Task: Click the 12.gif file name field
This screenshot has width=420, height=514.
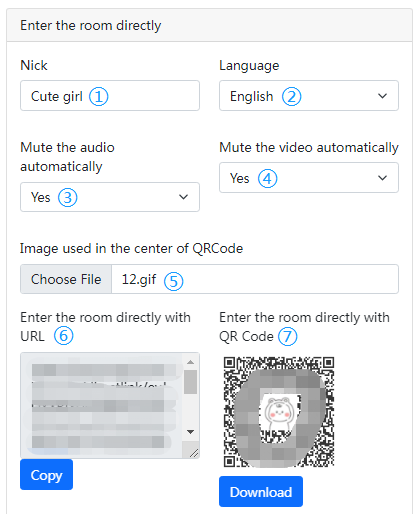Action: (x=255, y=279)
